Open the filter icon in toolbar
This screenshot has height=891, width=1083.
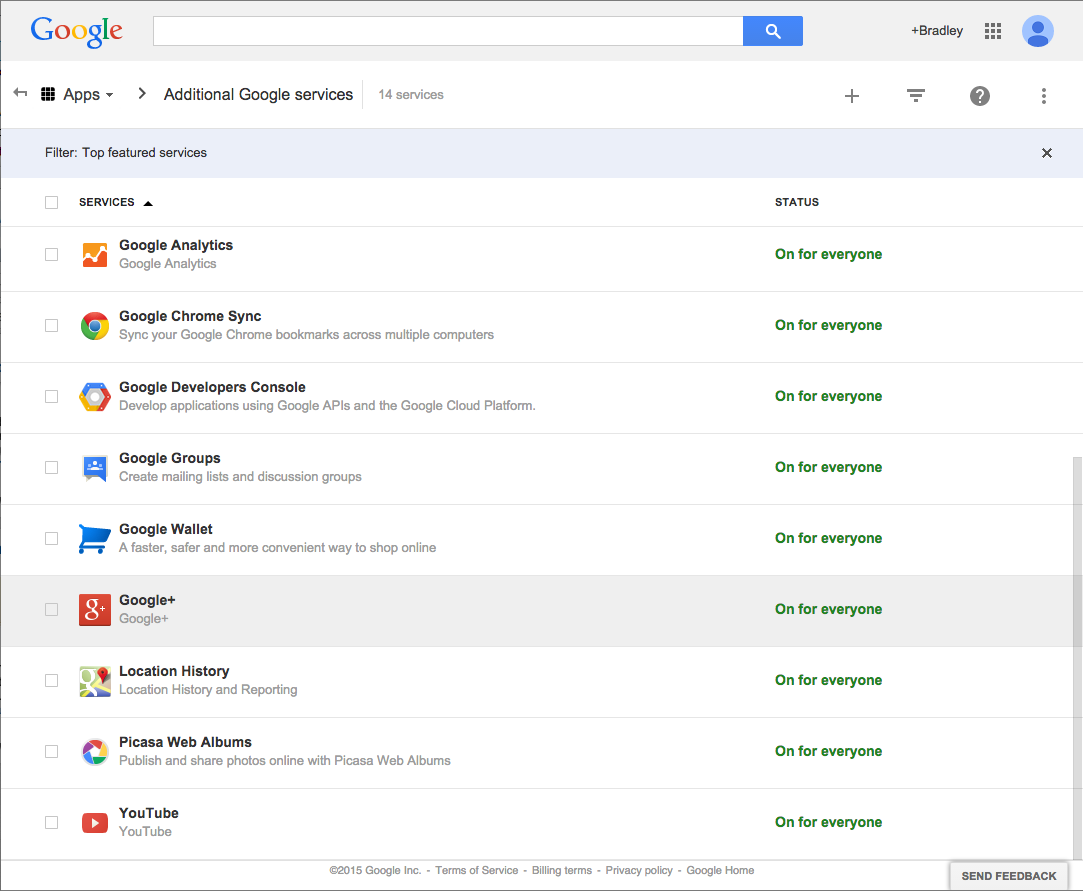click(x=915, y=96)
